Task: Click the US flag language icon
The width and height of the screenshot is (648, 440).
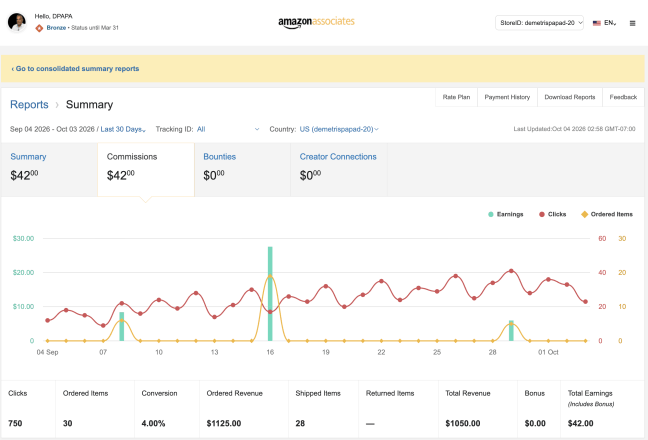Action: tap(596, 23)
